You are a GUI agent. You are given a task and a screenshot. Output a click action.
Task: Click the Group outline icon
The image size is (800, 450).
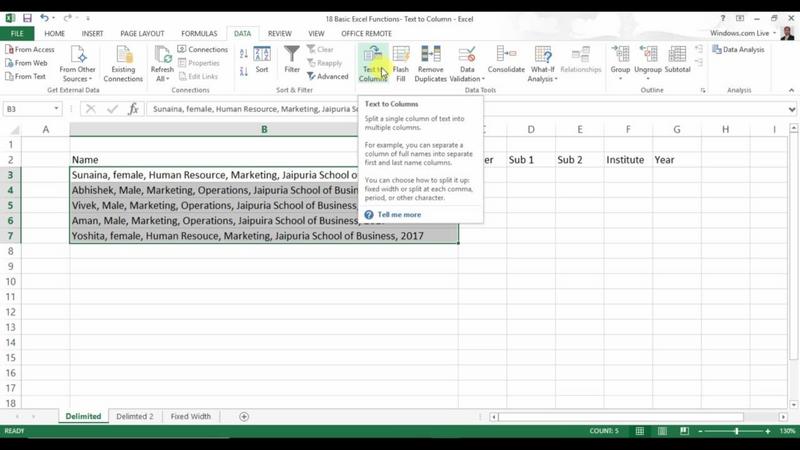coord(620,55)
